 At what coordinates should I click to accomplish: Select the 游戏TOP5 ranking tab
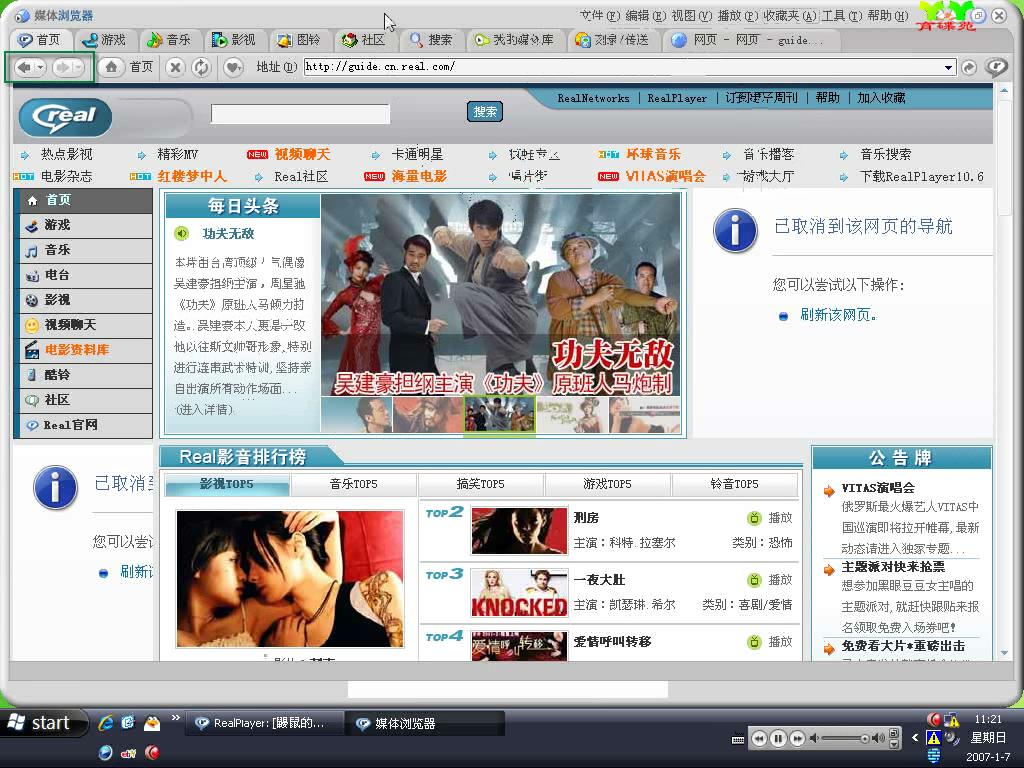[x=607, y=484]
